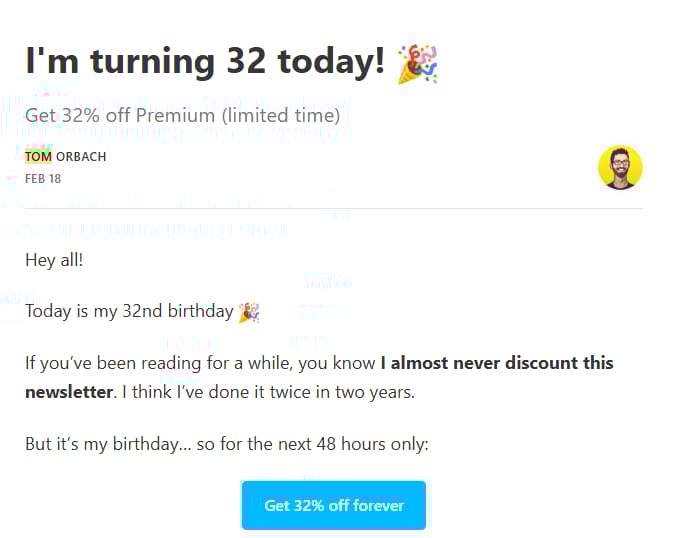Click the highlighted word 'TOM'
Image resolution: width=689 pixels, height=538 pixels.
38,157
